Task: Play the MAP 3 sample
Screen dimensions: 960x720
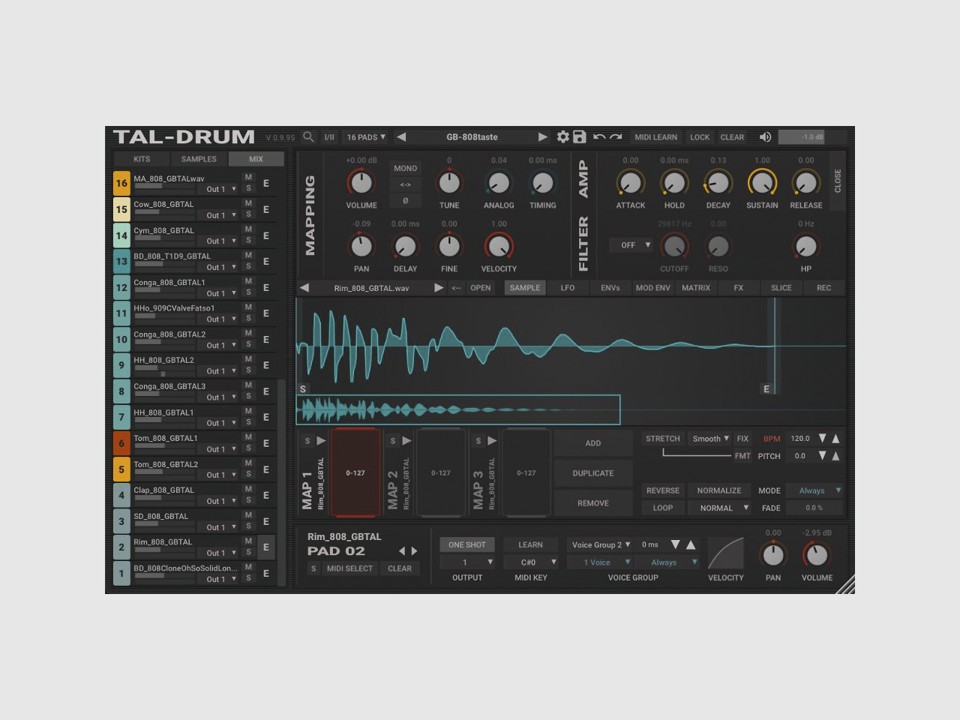Action: point(492,440)
